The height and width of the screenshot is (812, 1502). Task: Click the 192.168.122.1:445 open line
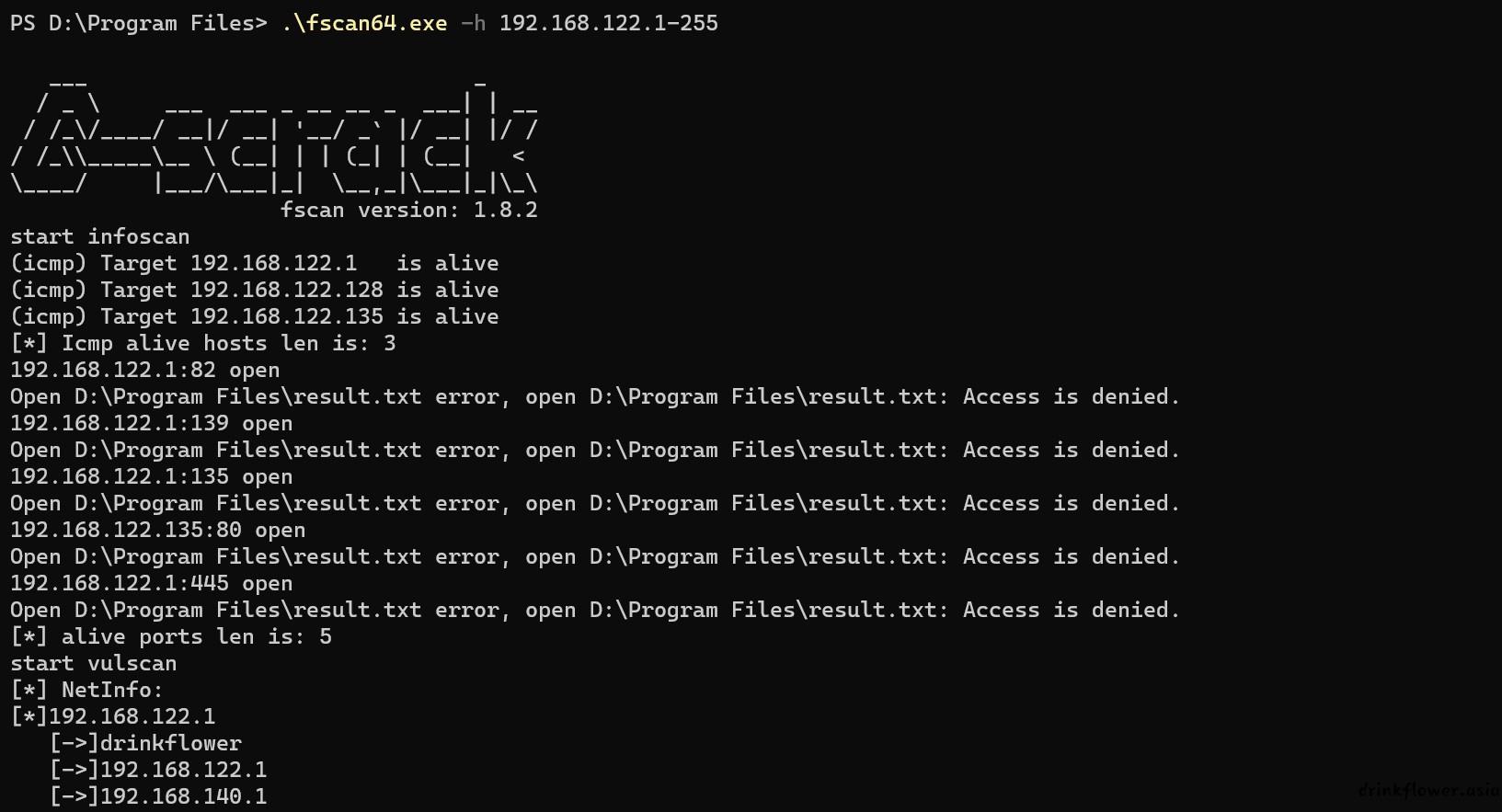(152, 583)
